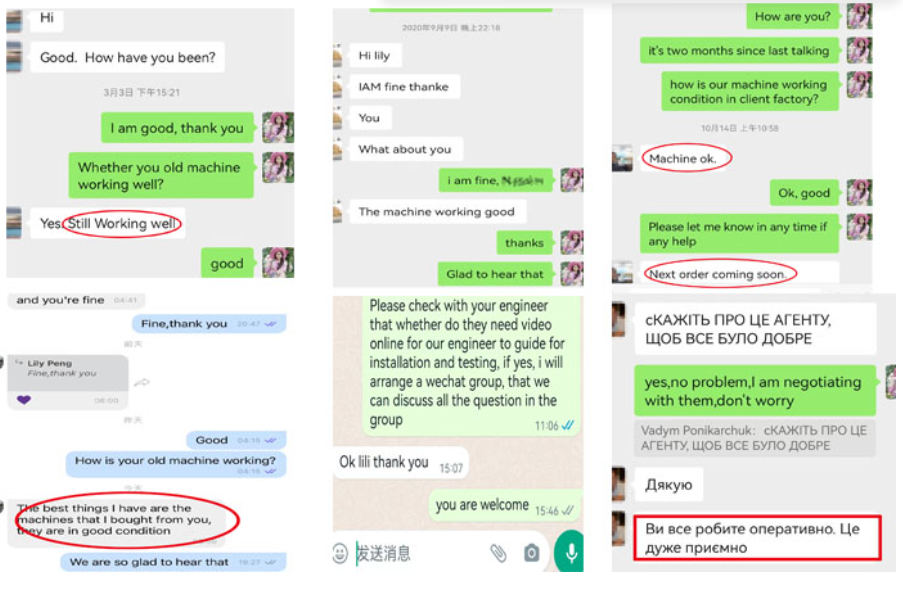Click the paperclip attachment icon

click(498, 553)
